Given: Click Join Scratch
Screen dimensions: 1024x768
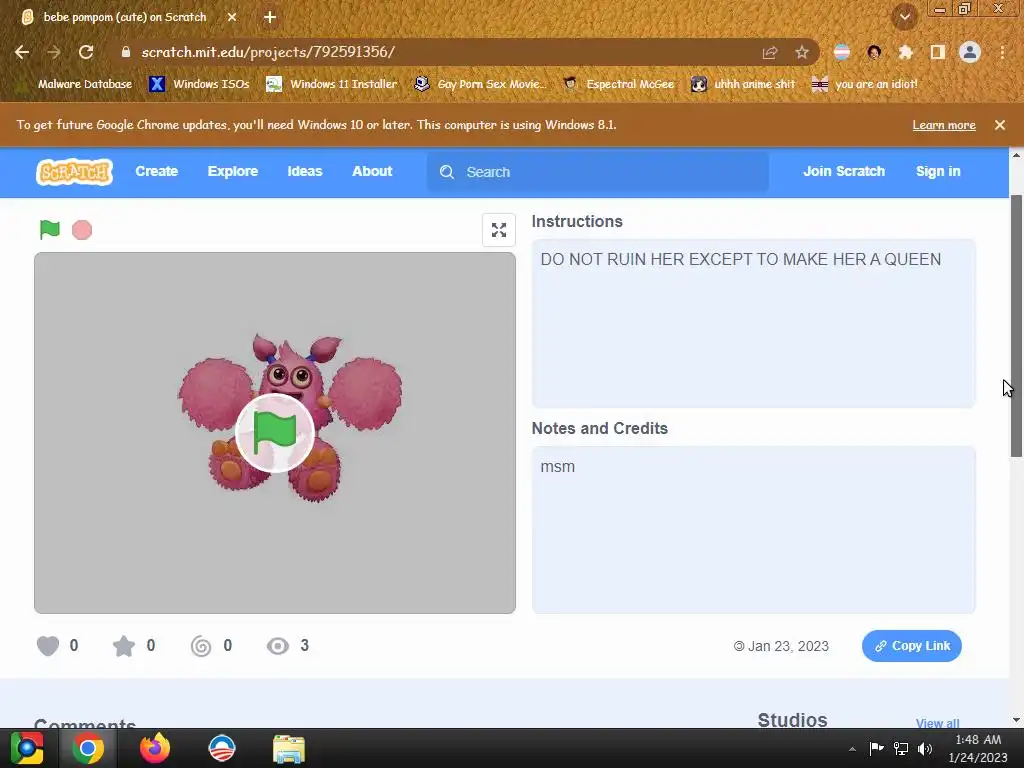Looking at the screenshot, I should pos(844,171).
